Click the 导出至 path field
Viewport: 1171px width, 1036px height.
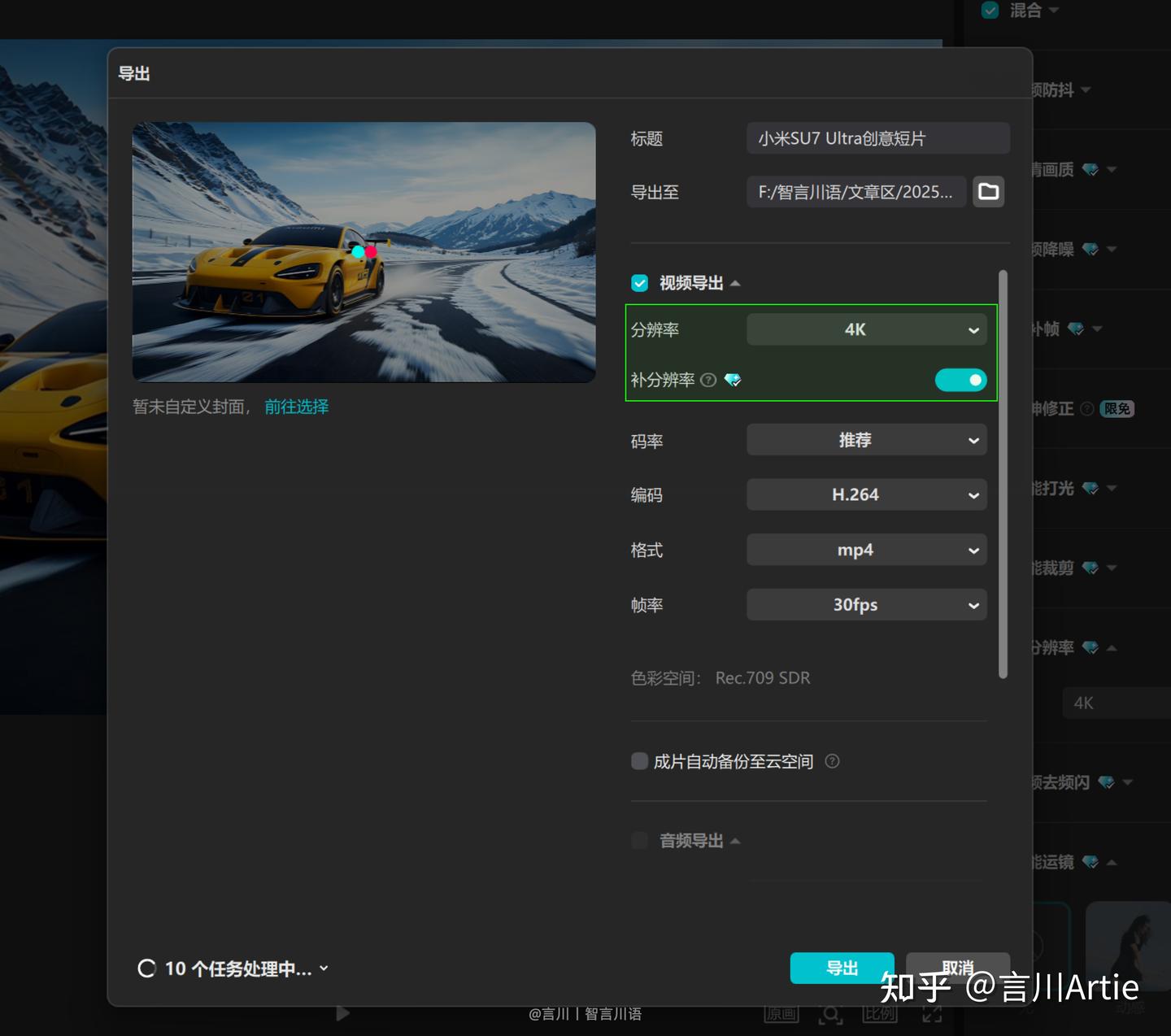pos(856,192)
